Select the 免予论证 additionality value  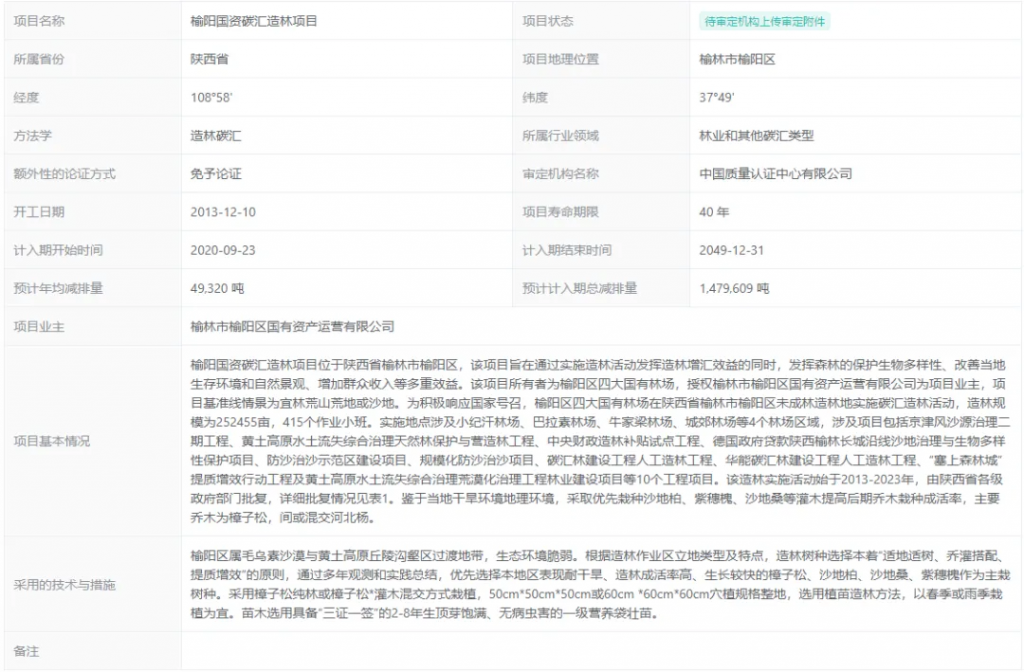pos(216,173)
